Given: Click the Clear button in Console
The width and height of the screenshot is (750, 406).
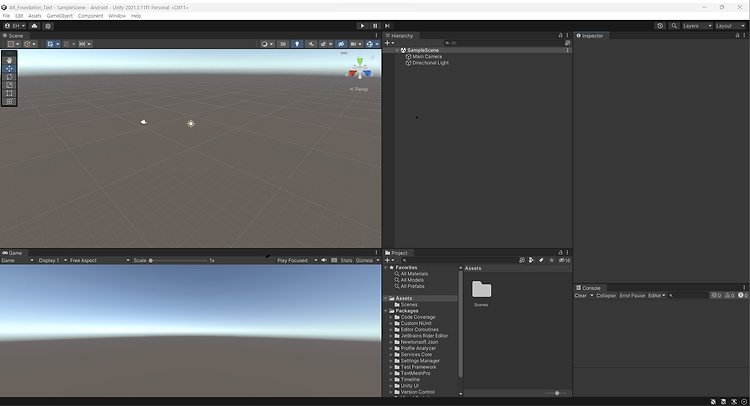Looking at the screenshot, I should pyautogui.click(x=581, y=296).
